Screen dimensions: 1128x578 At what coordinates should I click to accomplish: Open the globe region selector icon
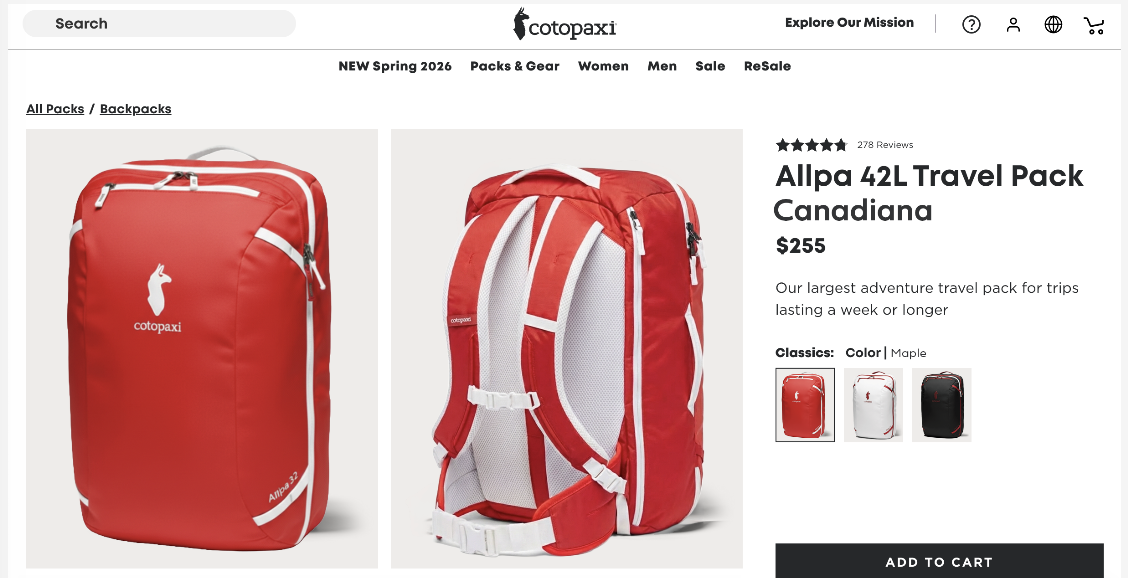coord(1053,24)
